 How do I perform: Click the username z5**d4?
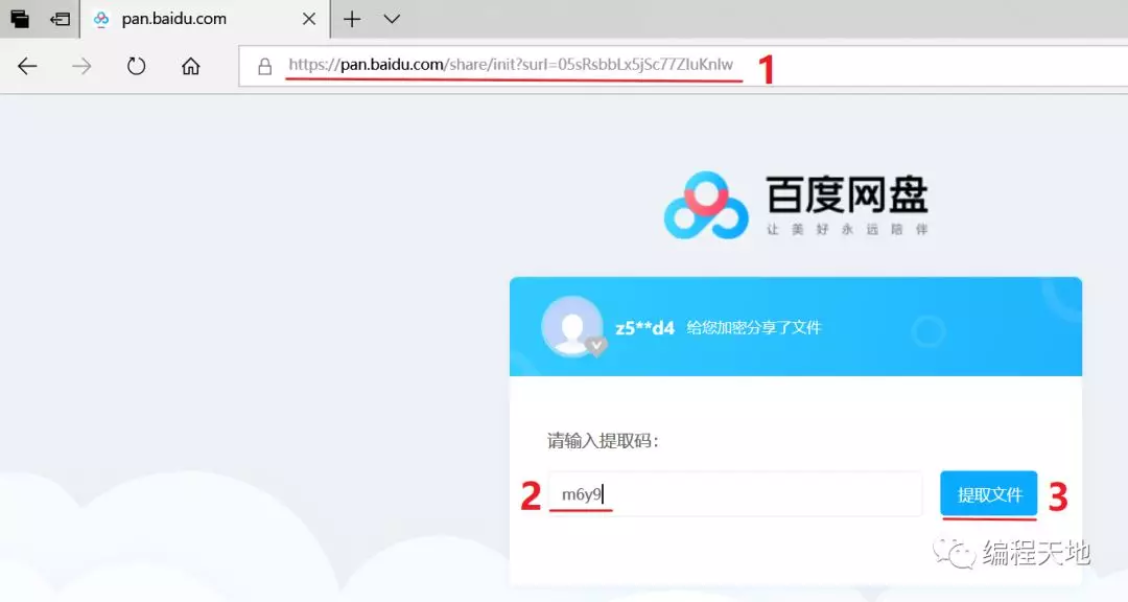(x=645, y=328)
